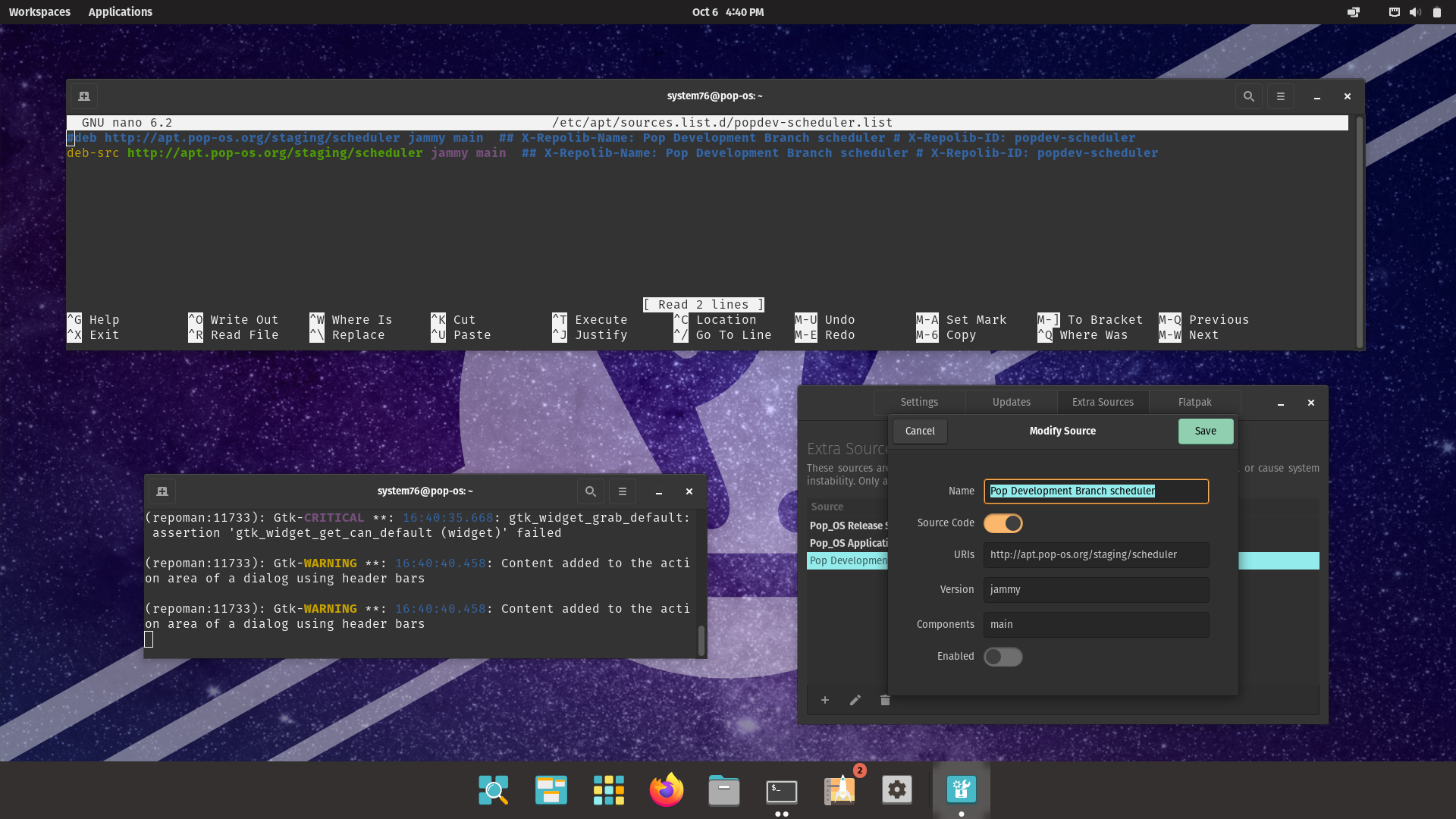Cancel the Modify Source dialog

919,431
